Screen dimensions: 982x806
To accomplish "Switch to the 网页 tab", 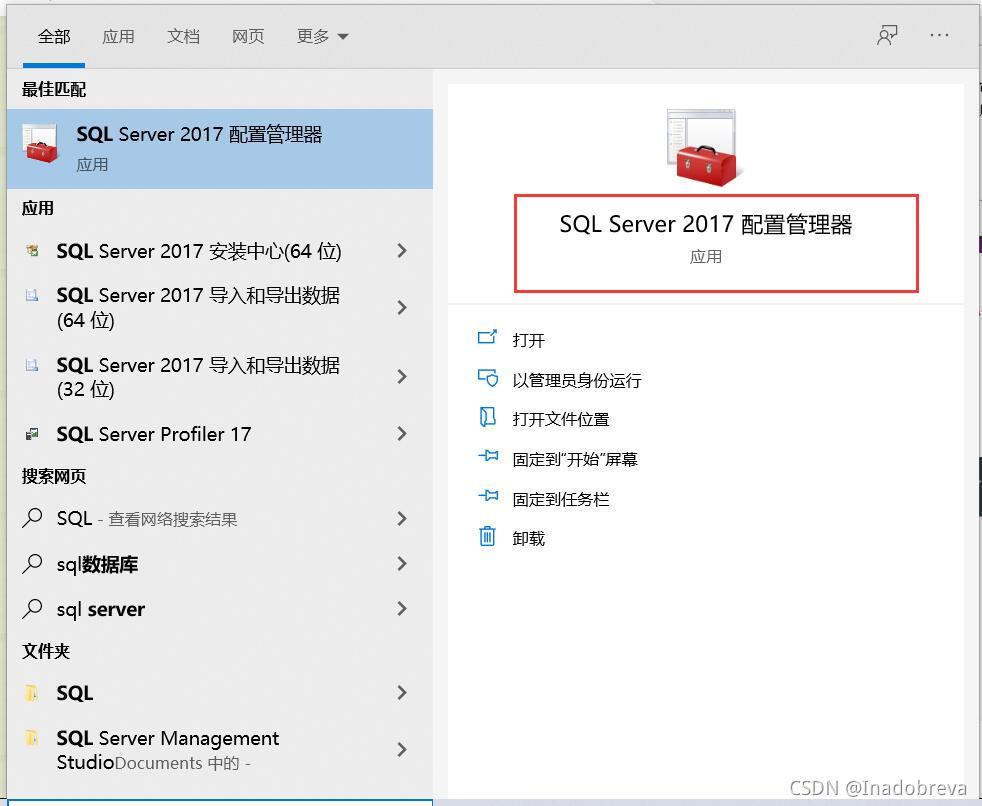I will click(x=248, y=36).
